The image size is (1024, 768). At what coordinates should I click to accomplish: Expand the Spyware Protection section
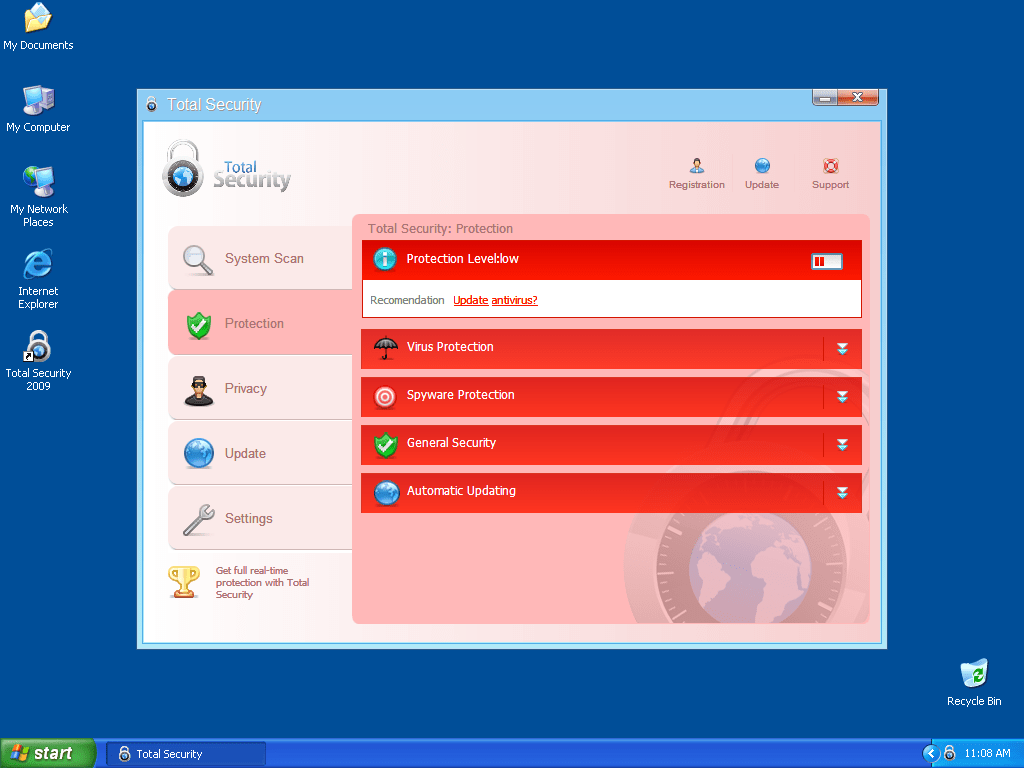pos(842,397)
